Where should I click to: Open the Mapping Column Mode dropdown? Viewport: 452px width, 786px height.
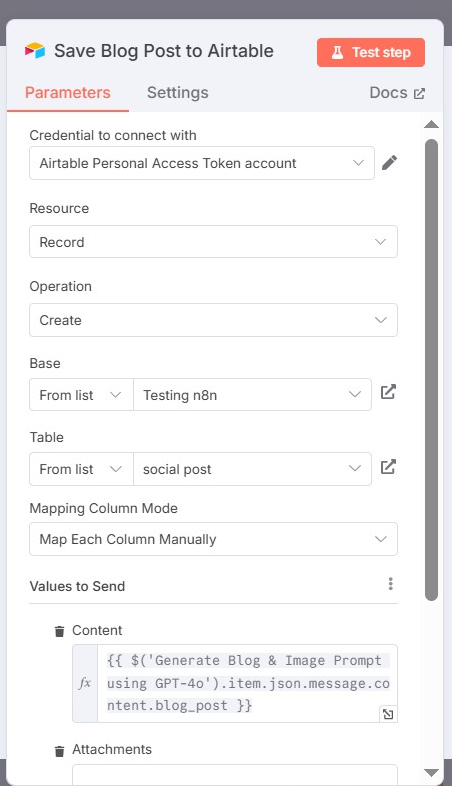tap(213, 539)
